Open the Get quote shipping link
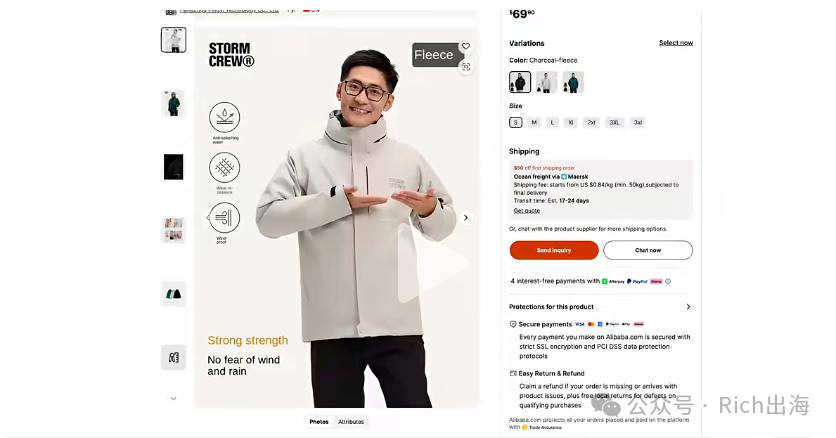Viewport: 836px width, 438px height. (526, 210)
